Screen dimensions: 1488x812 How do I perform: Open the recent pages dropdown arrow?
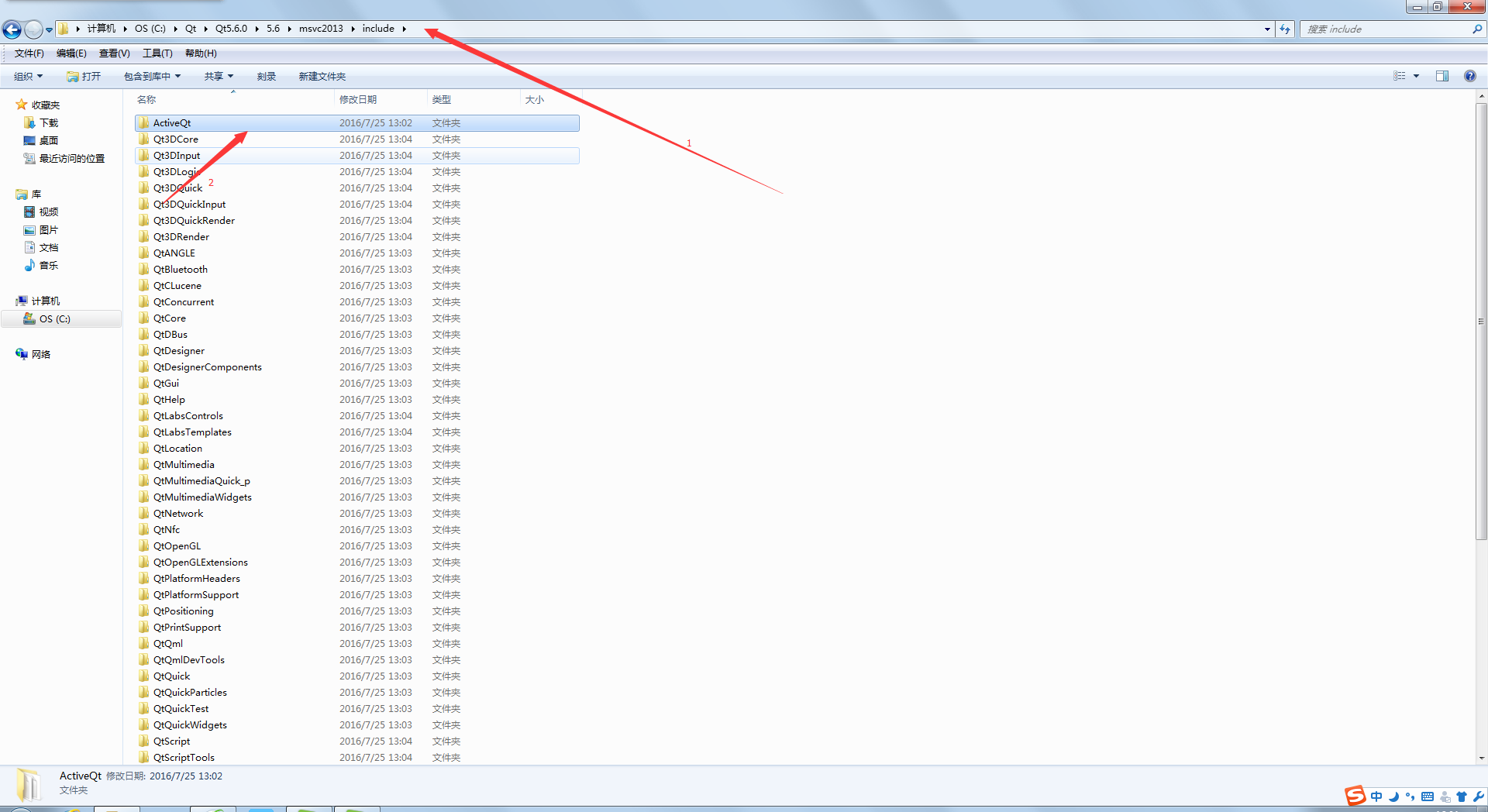(x=49, y=29)
